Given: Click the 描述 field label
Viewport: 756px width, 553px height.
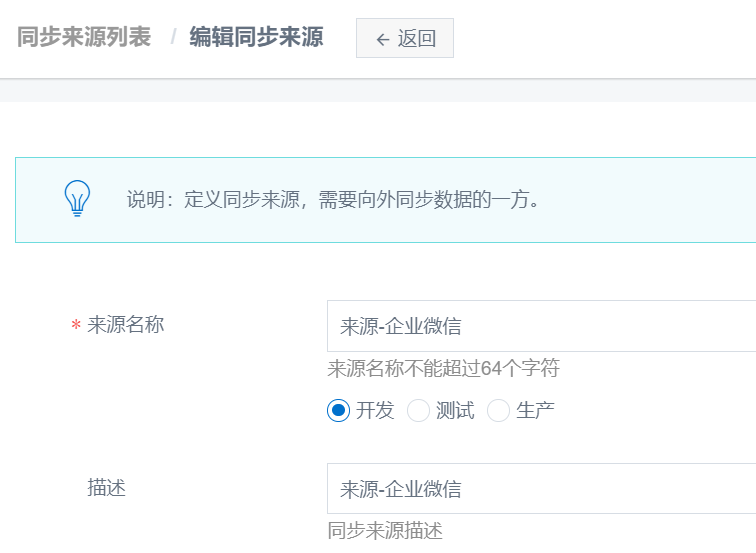Looking at the screenshot, I should click(107, 488).
